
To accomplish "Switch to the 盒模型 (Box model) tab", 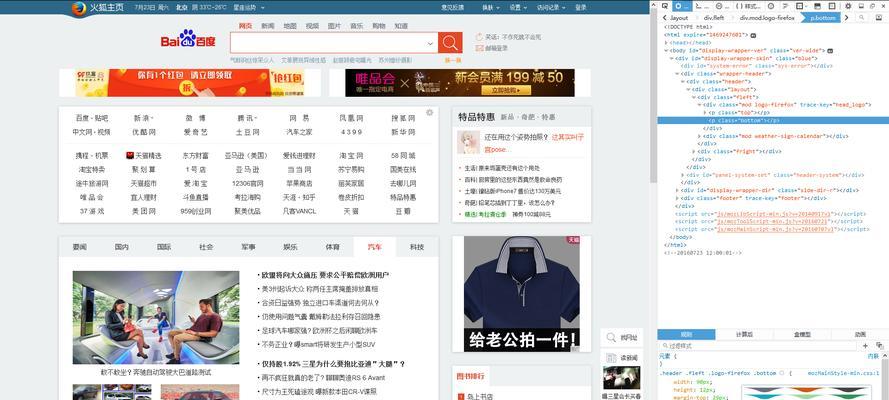I will 802,334.
